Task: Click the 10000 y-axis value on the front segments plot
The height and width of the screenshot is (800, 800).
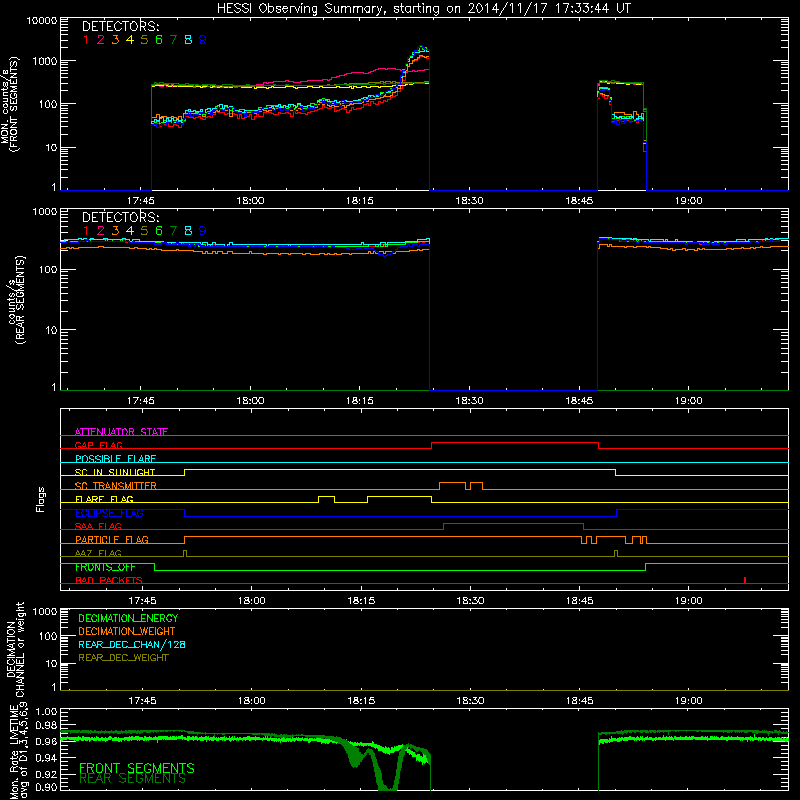Action: pos(42,21)
